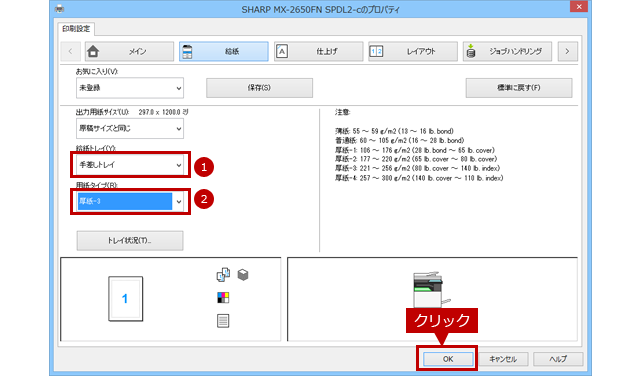Click the 厚紙-3 weight note line
This screenshot has height=376, width=640.
pyautogui.click(x=417, y=169)
